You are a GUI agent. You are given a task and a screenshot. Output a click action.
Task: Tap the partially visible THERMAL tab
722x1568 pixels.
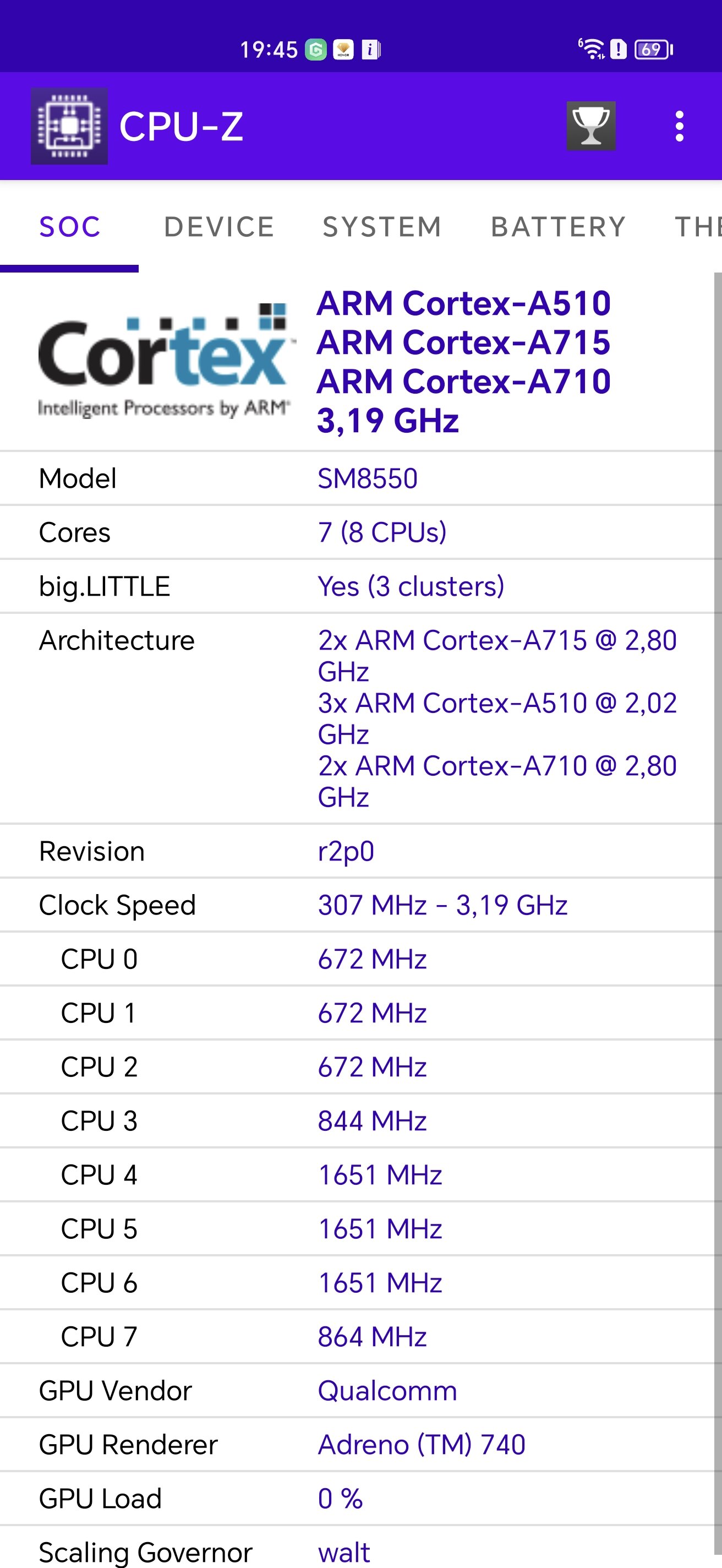(698, 227)
